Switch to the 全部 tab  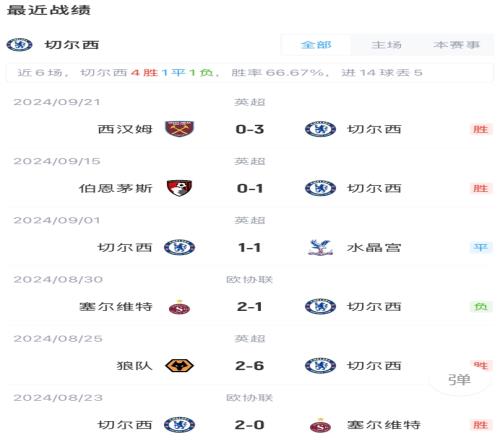(316, 45)
